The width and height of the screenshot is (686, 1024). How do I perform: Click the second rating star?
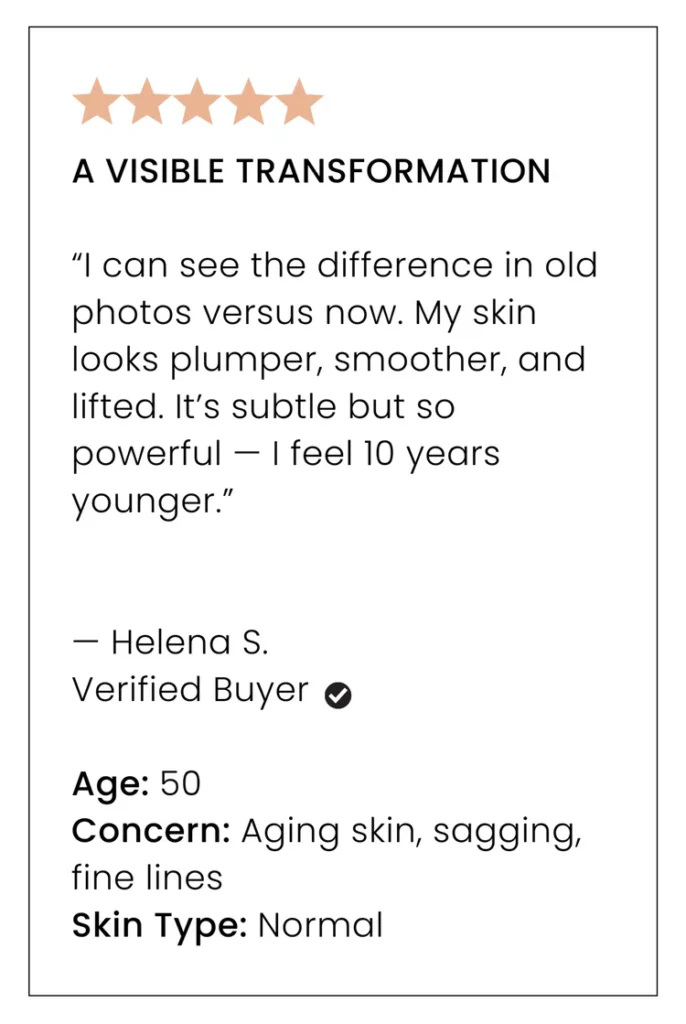pyautogui.click(x=147, y=102)
